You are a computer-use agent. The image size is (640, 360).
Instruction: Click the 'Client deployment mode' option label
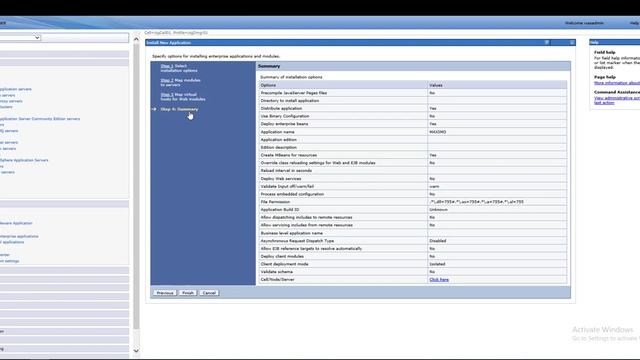284,264
